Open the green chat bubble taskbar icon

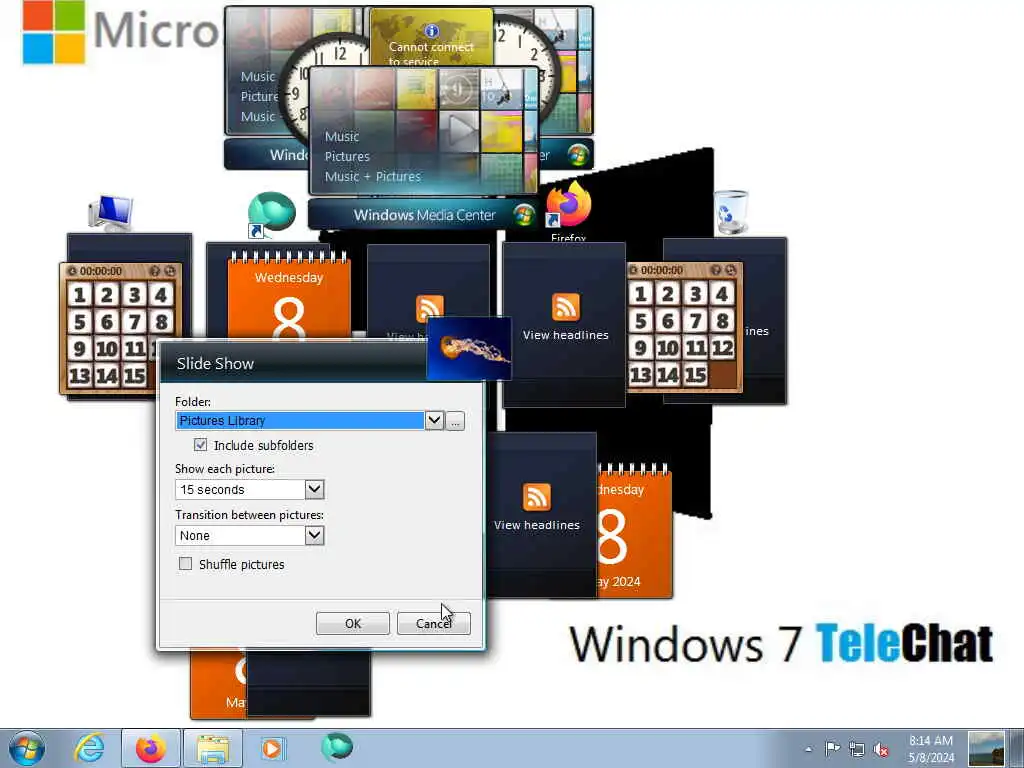point(337,747)
